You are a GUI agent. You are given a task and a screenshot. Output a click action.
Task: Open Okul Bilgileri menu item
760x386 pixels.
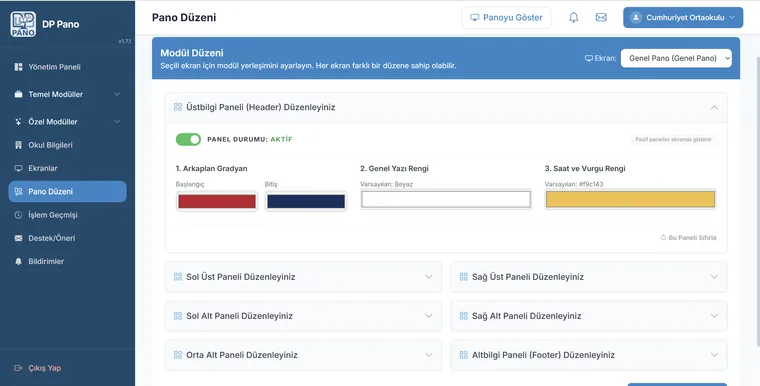coord(67,145)
